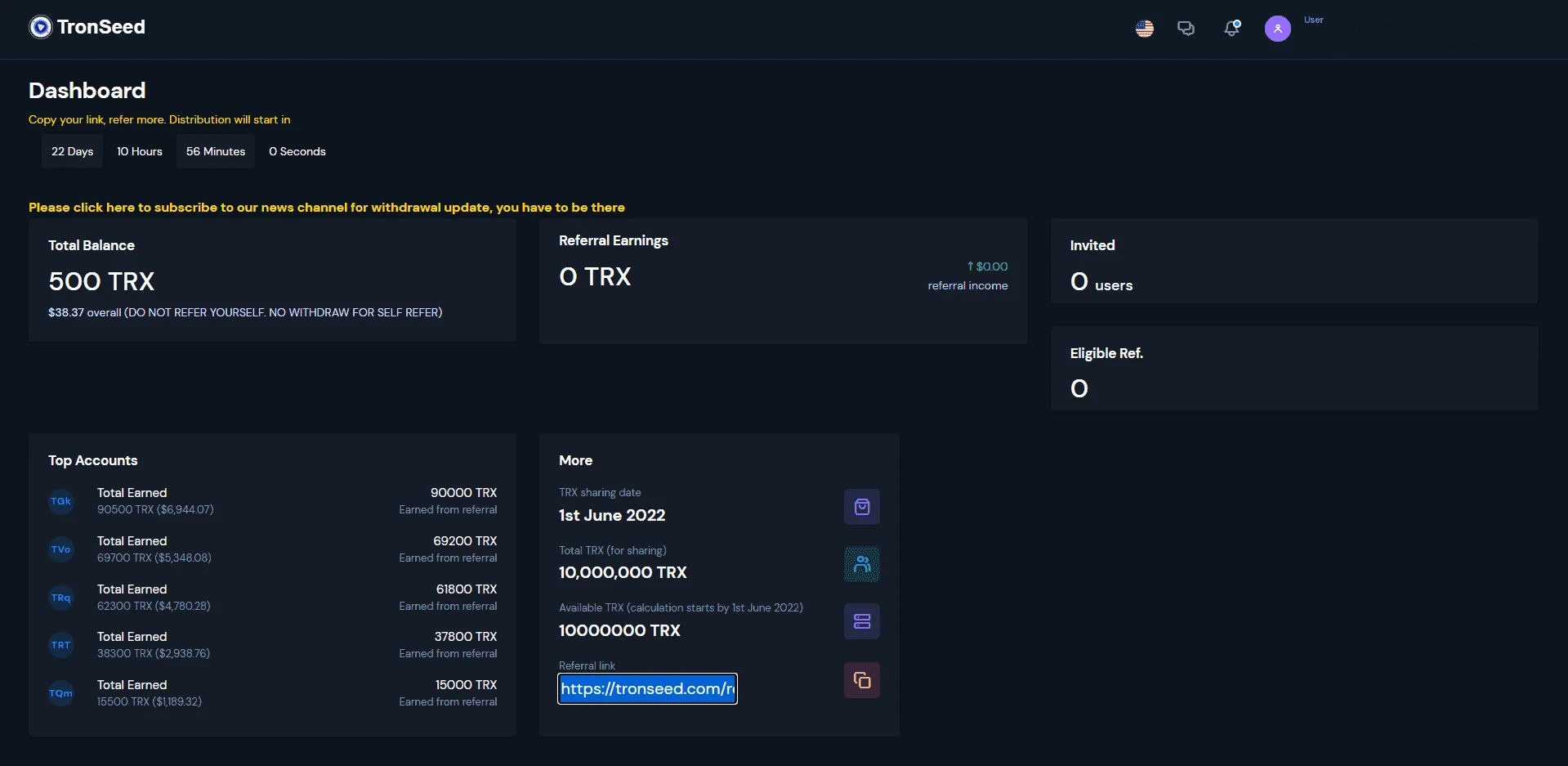Click the $38.37 overall balance note
This screenshot has width=1568, height=766.
(x=245, y=312)
